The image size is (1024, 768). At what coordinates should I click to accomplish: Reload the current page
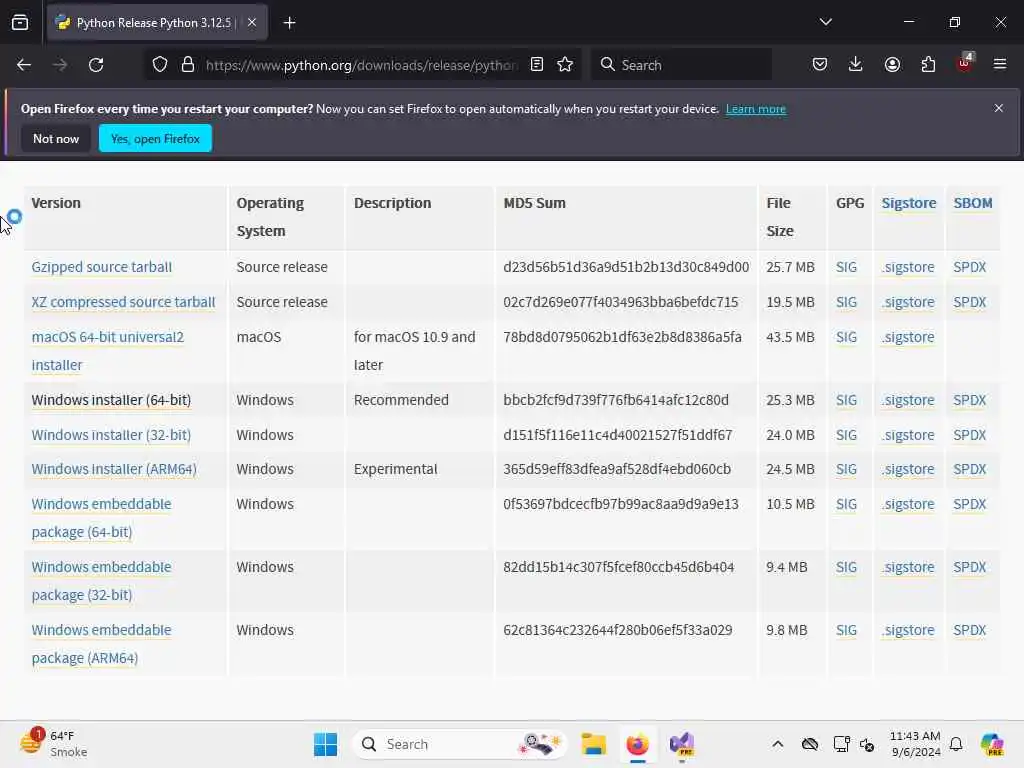coord(96,65)
